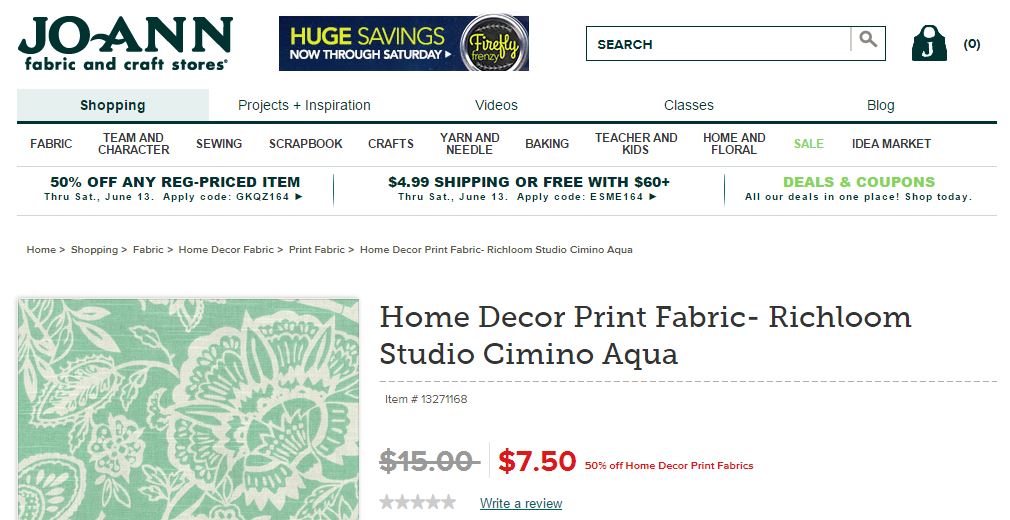Open the Firefly Frenzy savings banner
1010x520 pixels.
tap(404, 43)
